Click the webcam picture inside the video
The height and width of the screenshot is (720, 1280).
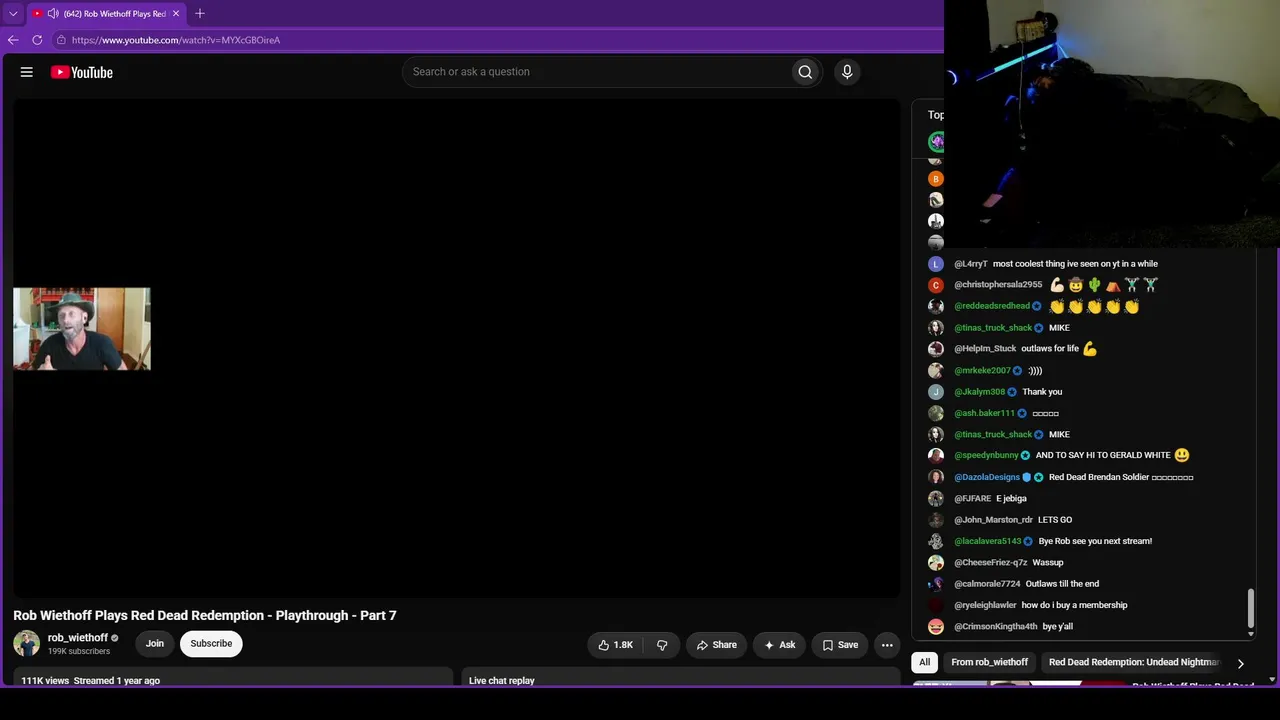[x=82, y=329]
